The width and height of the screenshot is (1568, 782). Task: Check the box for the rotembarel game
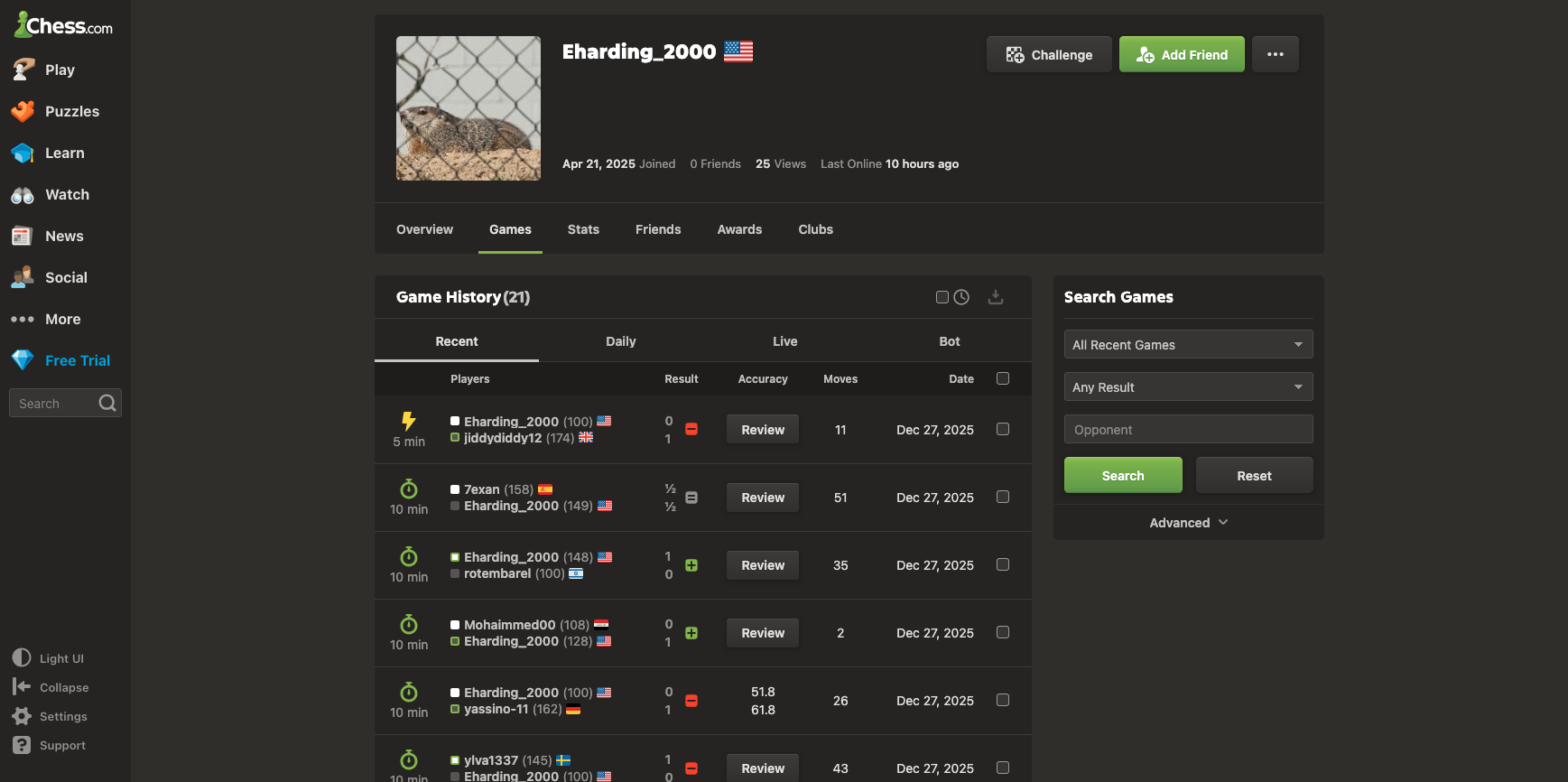coord(1002,564)
